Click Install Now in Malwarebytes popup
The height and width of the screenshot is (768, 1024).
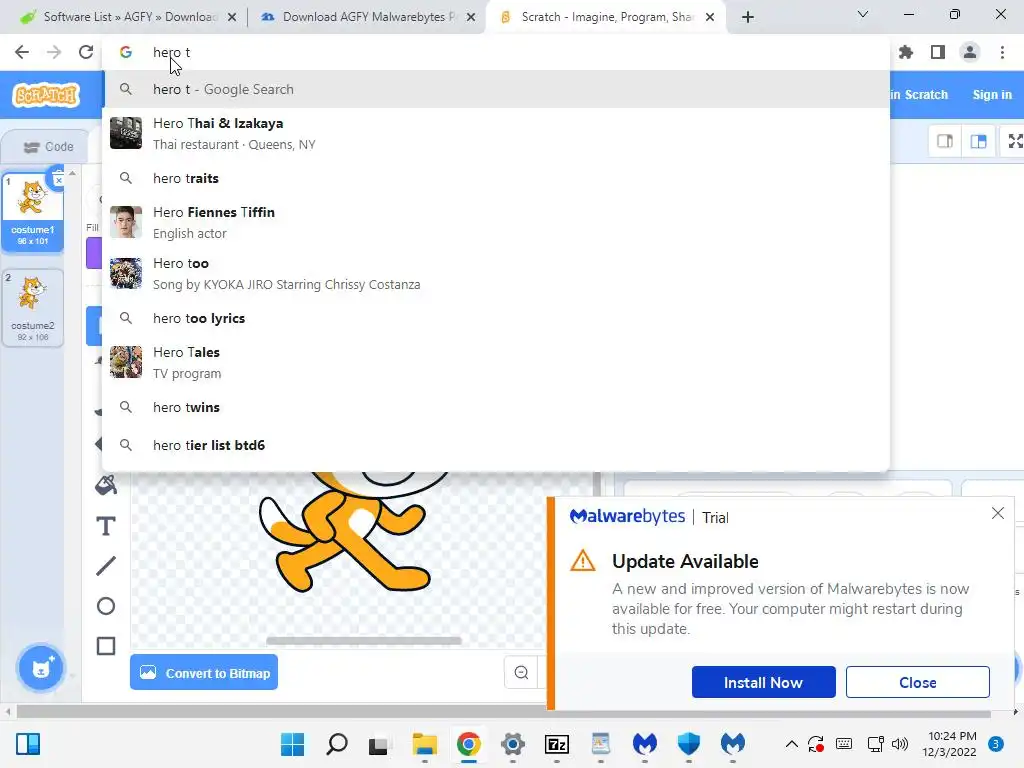click(763, 682)
